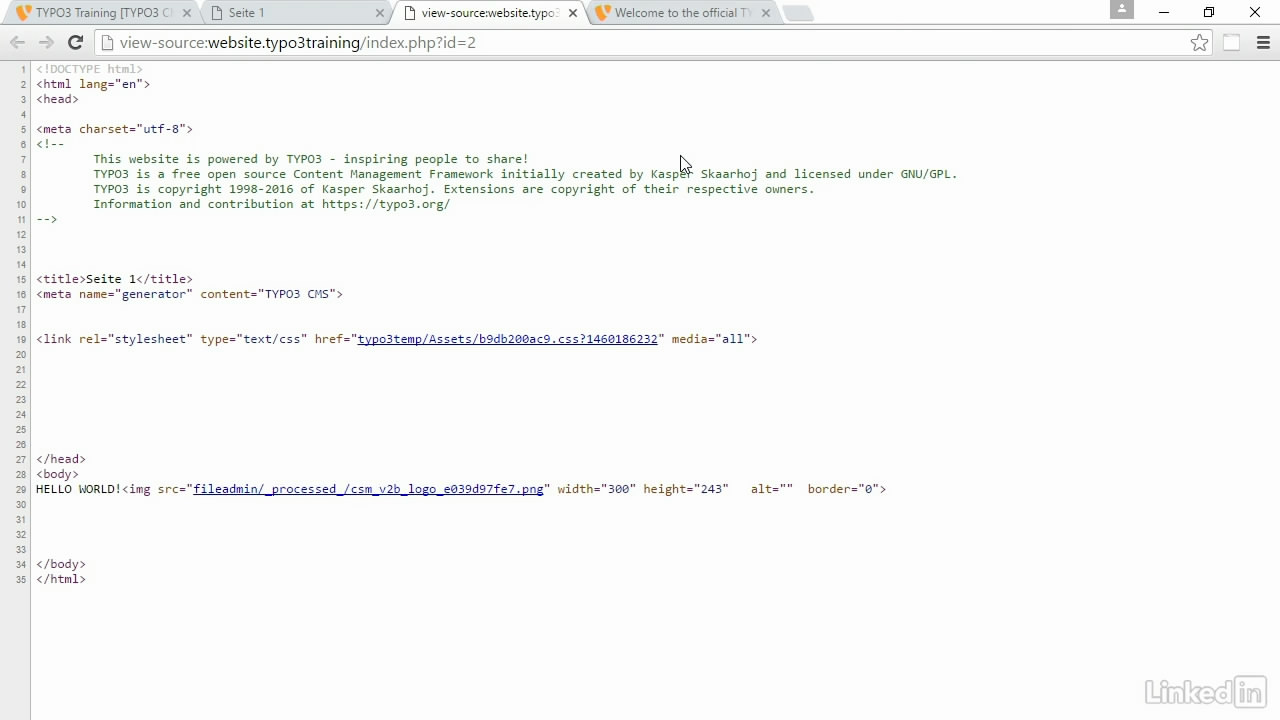
Task: Bookmark this page with the star icon
Action: point(1199,42)
